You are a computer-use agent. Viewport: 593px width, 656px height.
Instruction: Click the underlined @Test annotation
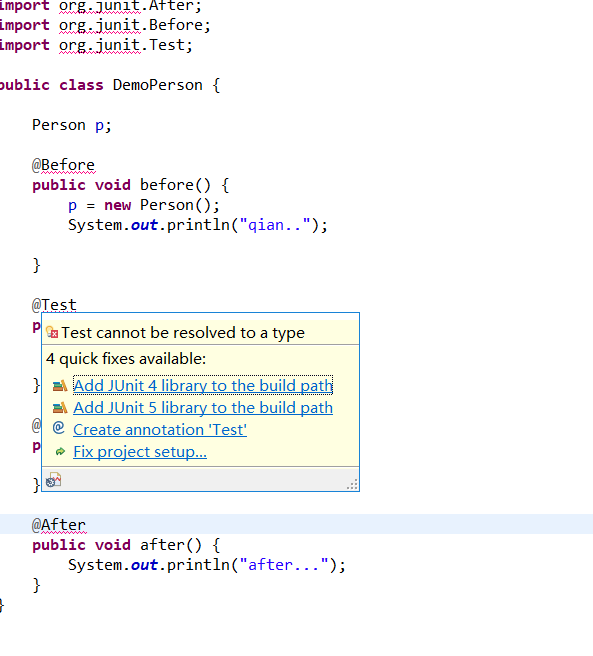coord(54,305)
